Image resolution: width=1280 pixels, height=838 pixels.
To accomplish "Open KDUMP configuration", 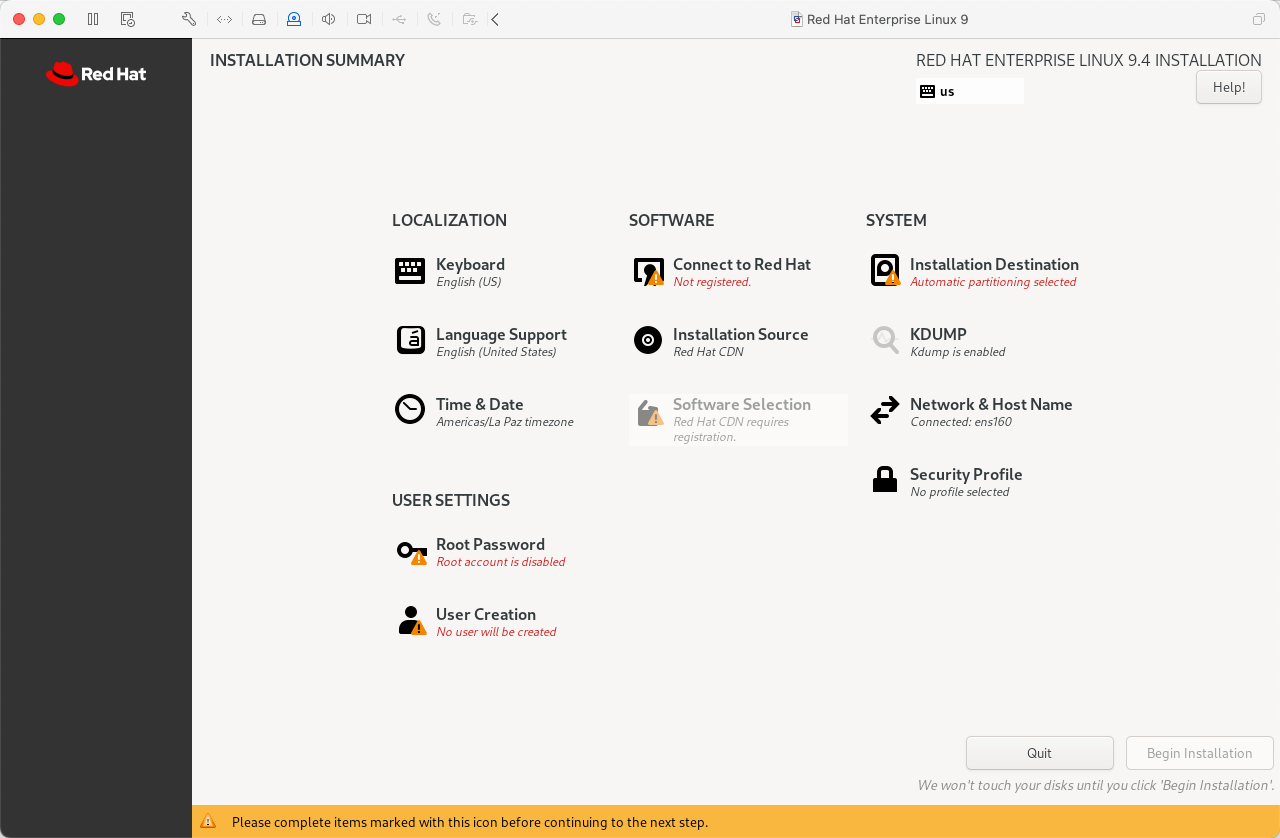I will [937, 335].
